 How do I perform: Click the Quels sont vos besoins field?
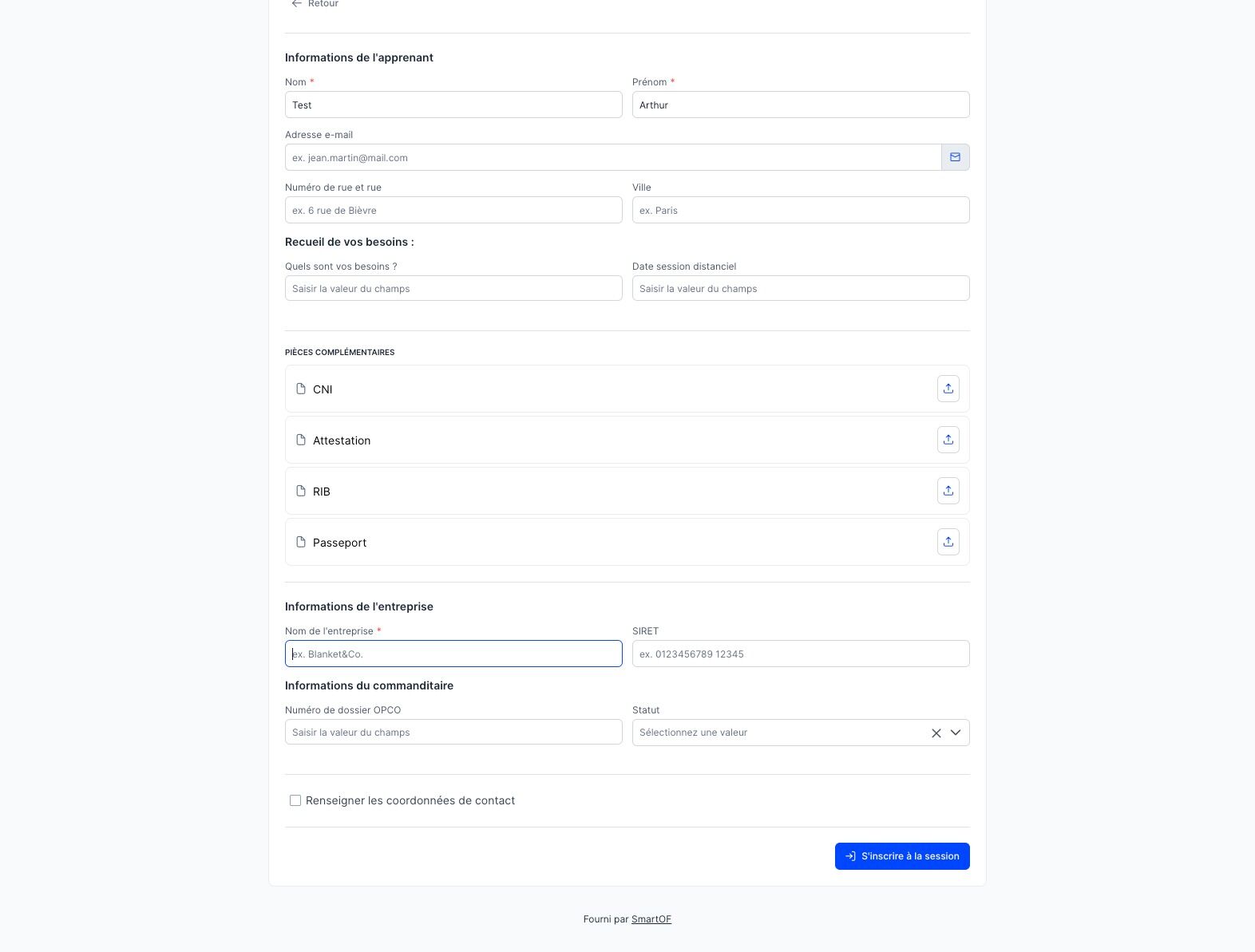[453, 288]
